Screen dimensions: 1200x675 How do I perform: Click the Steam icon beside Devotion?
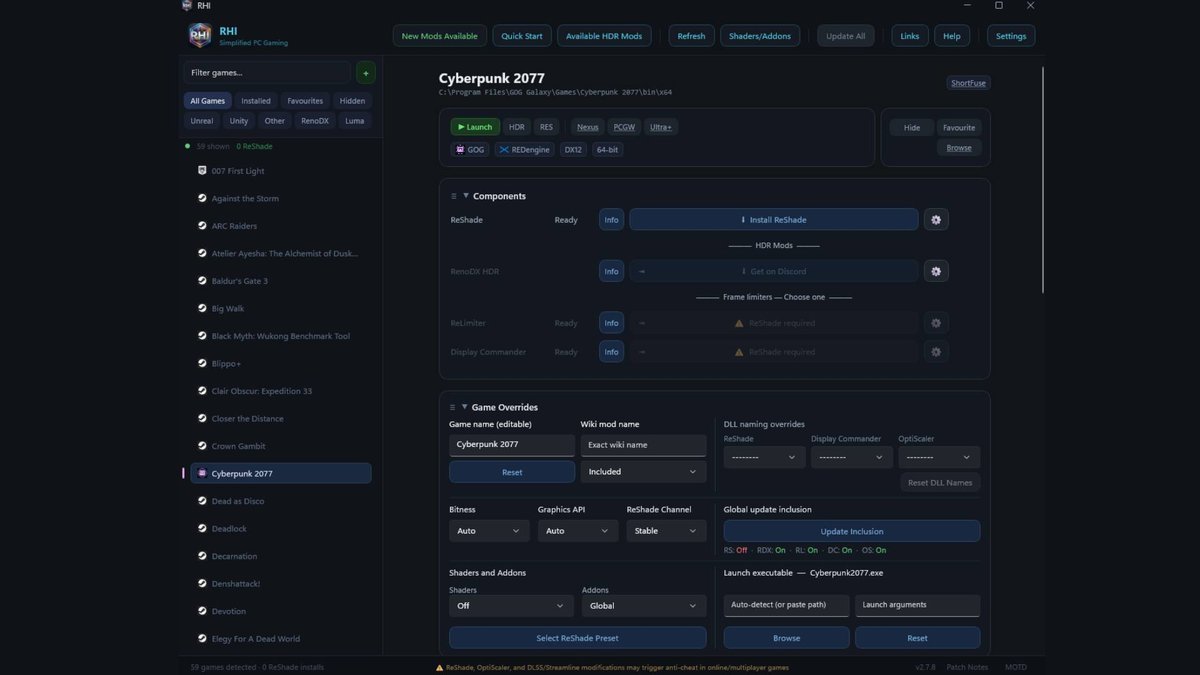202,611
